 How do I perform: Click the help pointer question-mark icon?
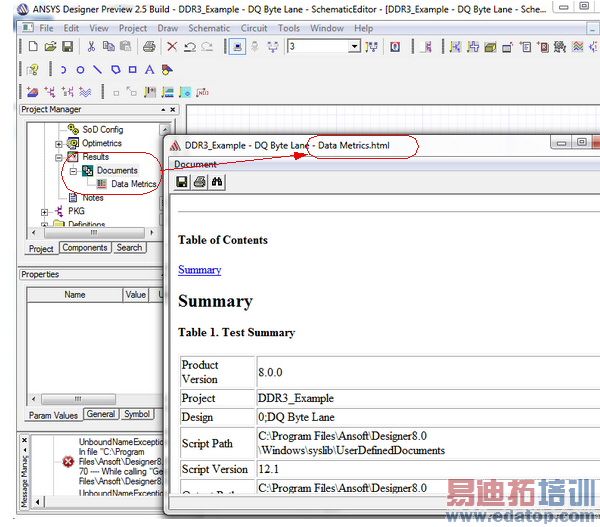coord(33,70)
